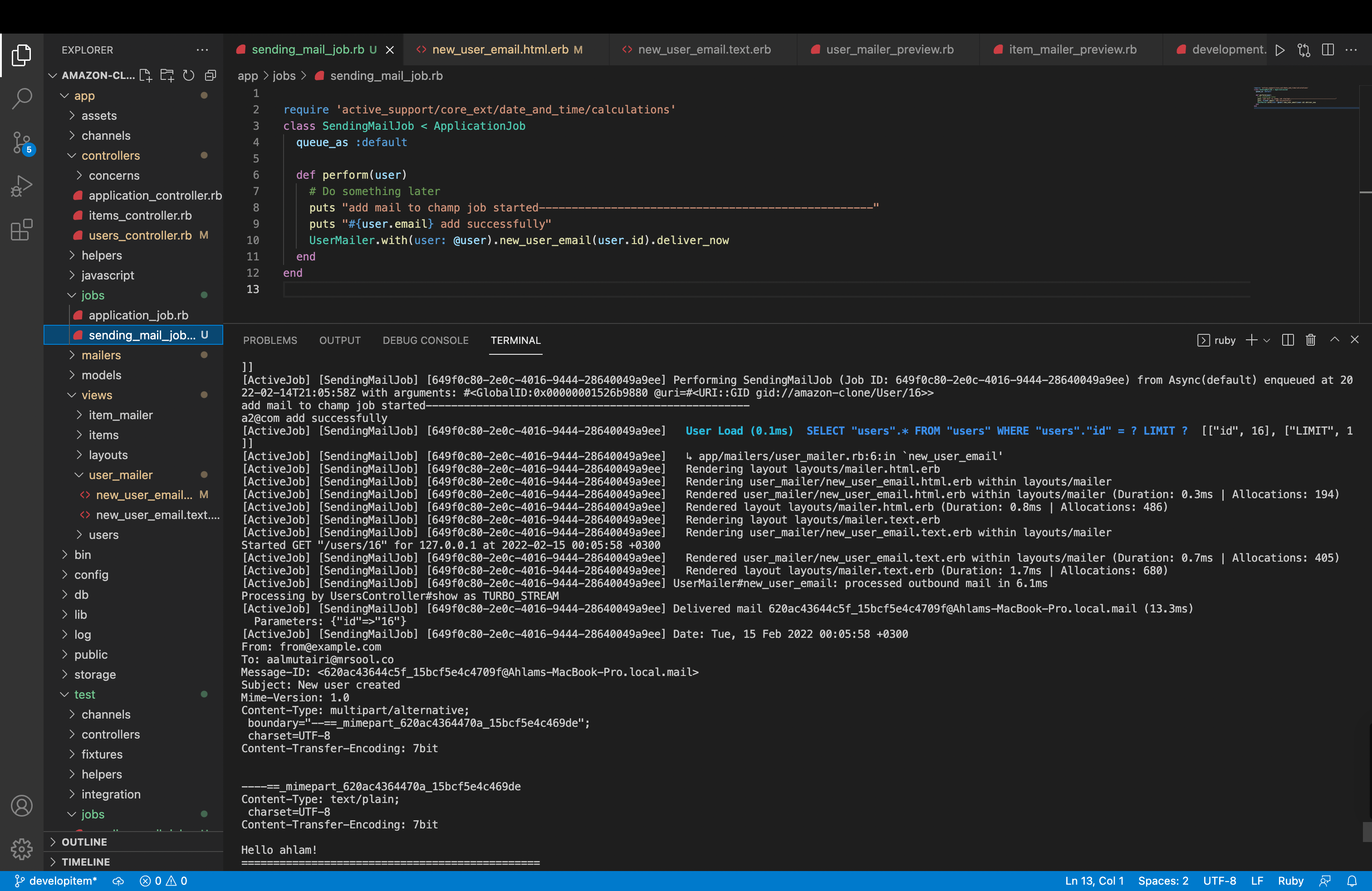Expand the TIMELINE section
1372x891 pixels.
(x=133, y=862)
